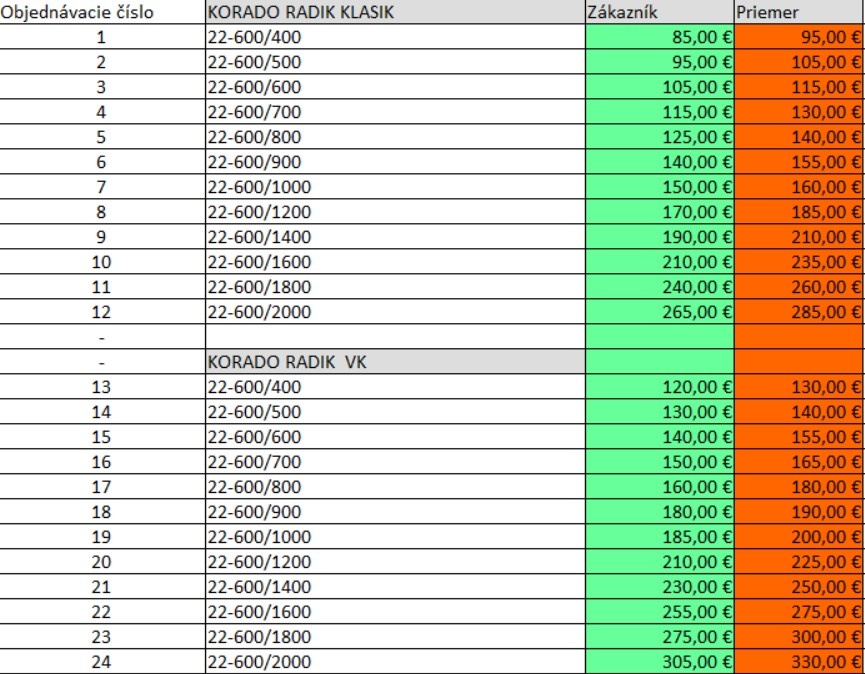Select order number 23 cell
865x674 pixels.
[102, 636]
